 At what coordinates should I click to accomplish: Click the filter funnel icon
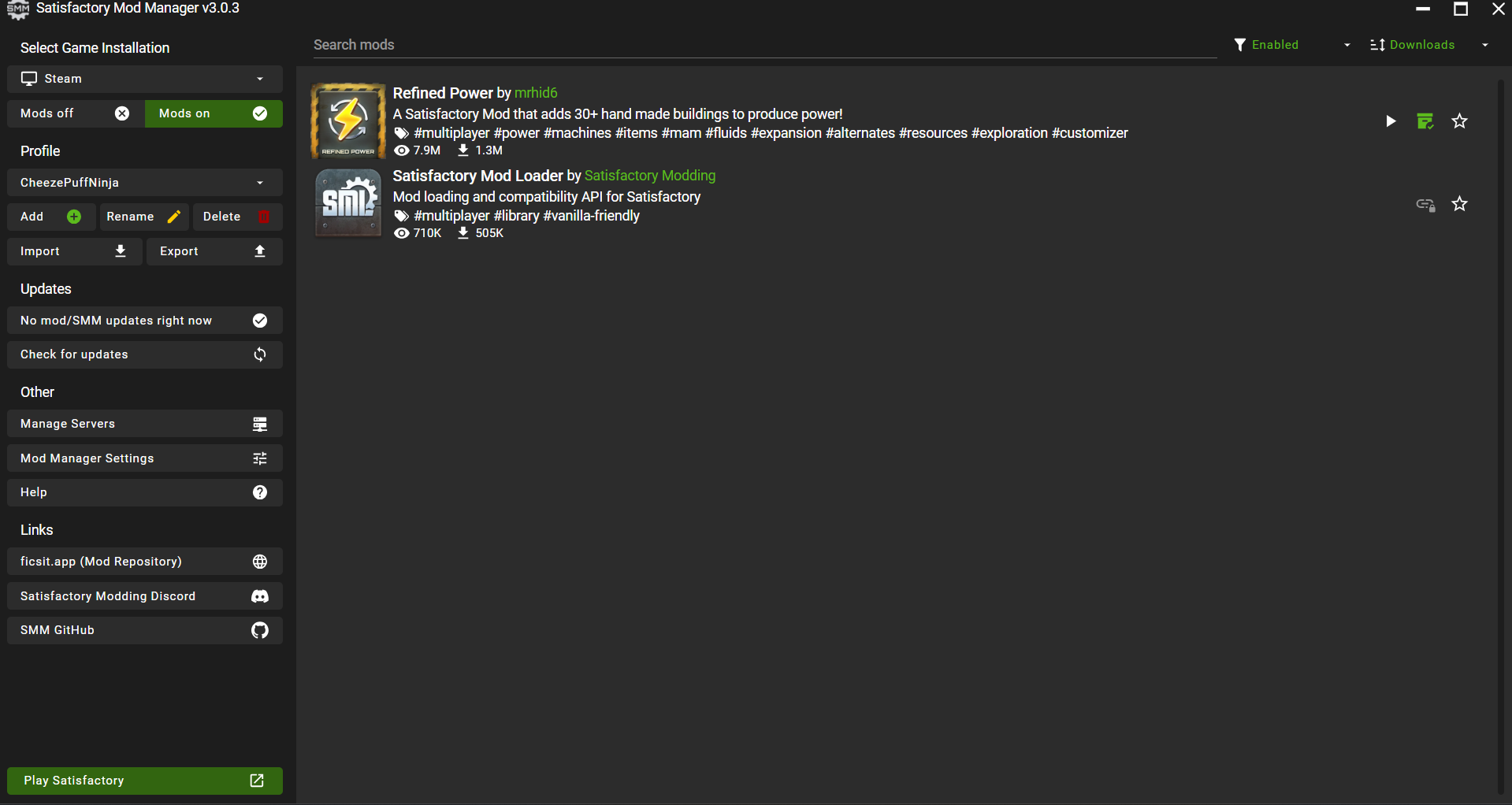click(x=1240, y=45)
